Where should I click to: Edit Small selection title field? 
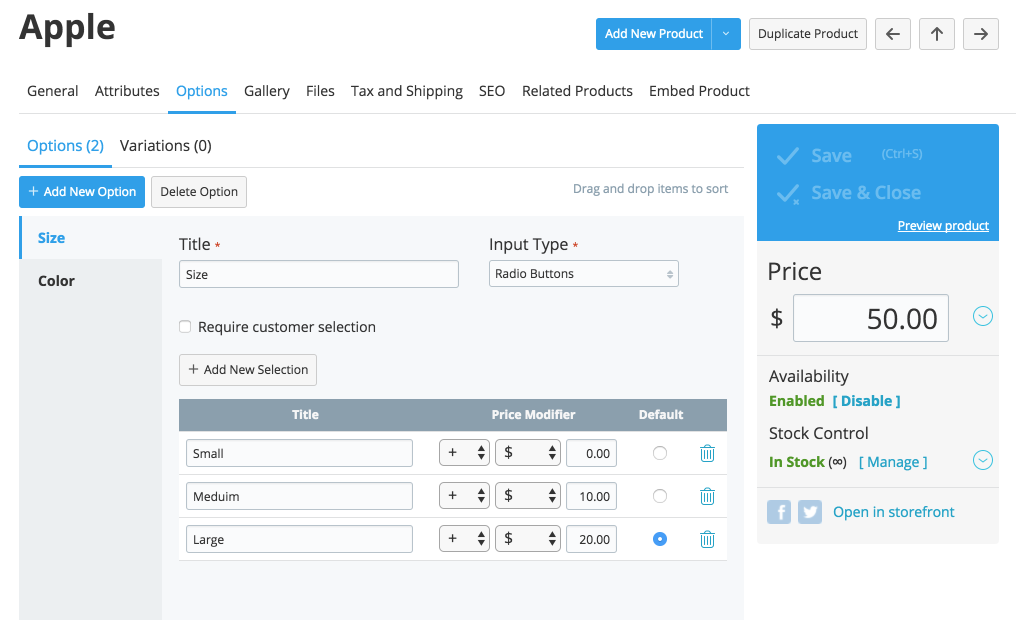tap(299, 453)
